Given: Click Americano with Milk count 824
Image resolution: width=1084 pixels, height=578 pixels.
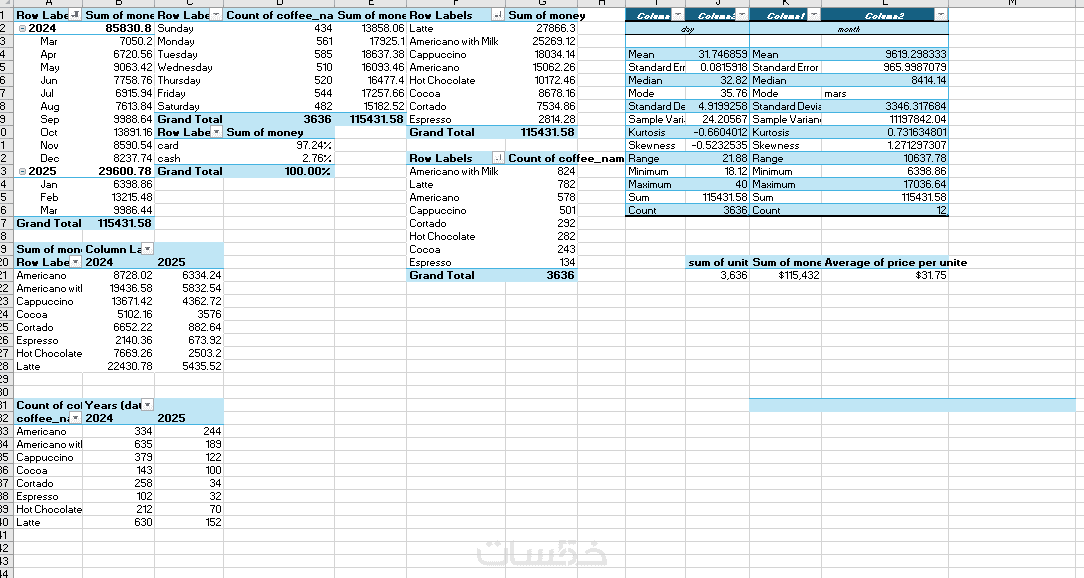Looking at the screenshot, I should 541,171.
